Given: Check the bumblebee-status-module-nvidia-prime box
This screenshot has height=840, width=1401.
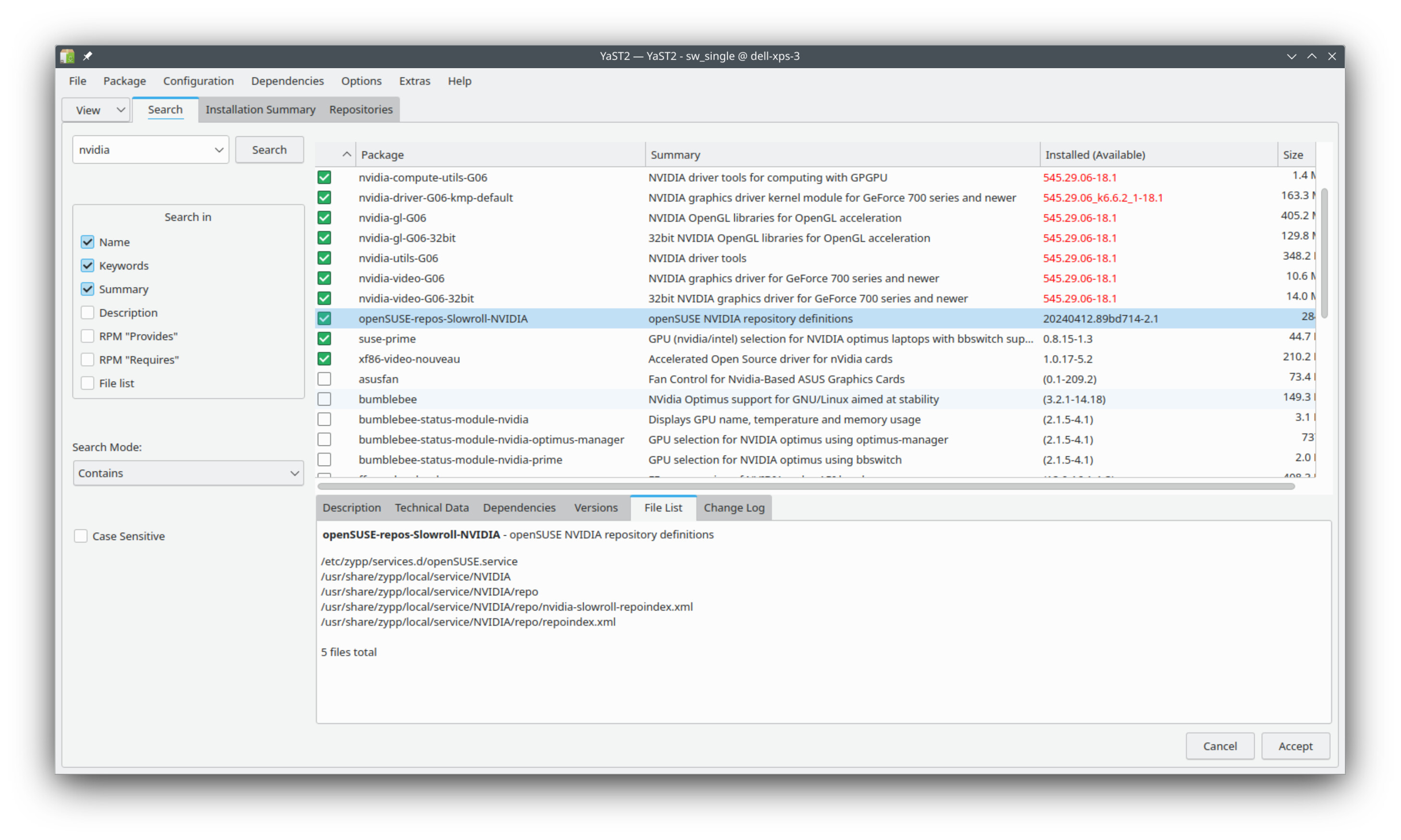Looking at the screenshot, I should coord(324,460).
